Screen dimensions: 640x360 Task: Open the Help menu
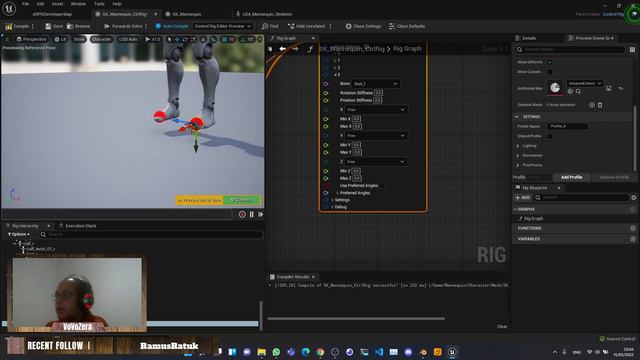pyautogui.click(x=117, y=4)
